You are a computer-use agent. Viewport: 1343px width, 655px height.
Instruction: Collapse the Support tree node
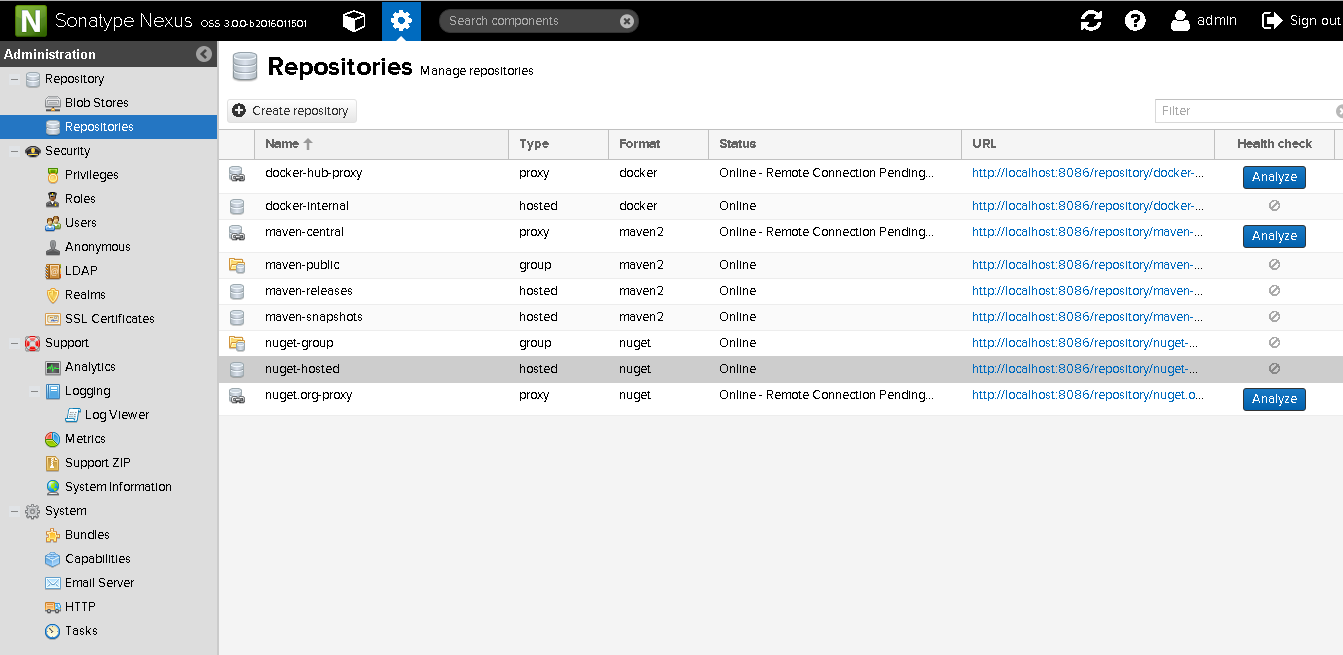tap(14, 343)
